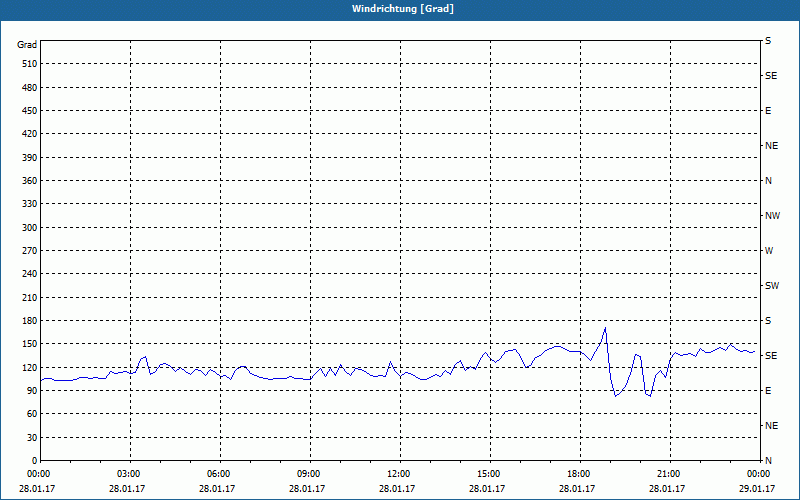The width and height of the screenshot is (800, 500).
Task: Select the E compass label level with 90
Action: coord(768,391)
